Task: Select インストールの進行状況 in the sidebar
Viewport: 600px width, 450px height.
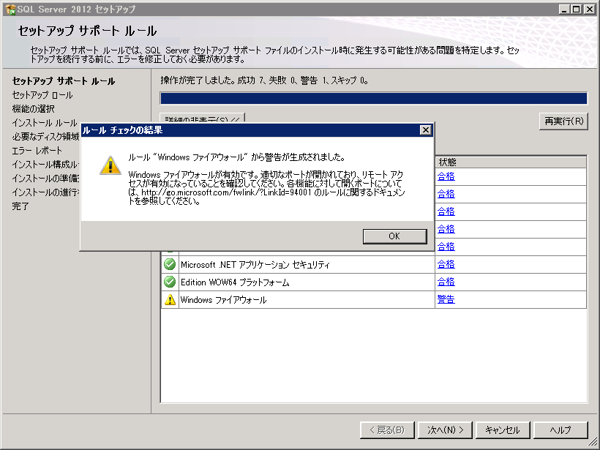Action: [46, 192]
